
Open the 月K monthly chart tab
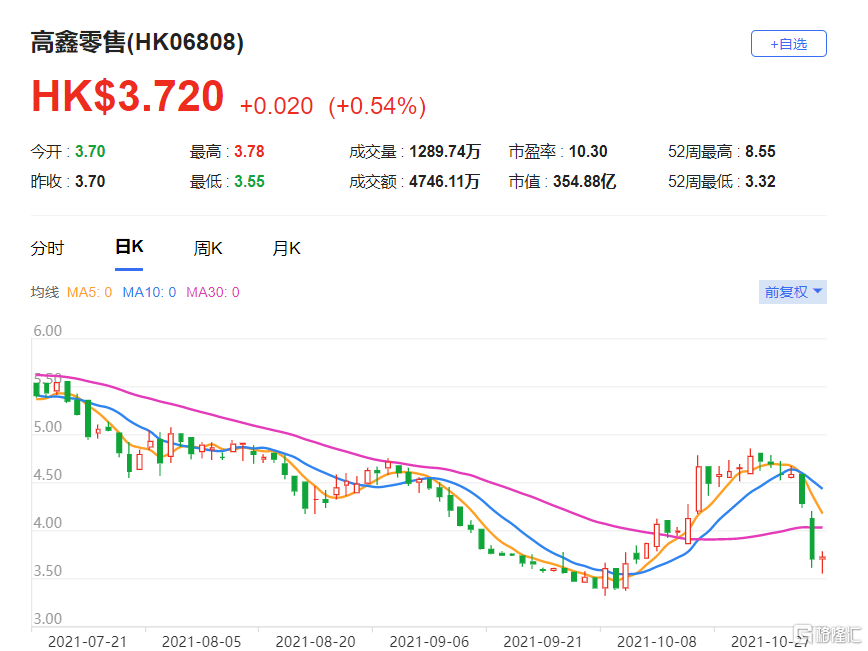[286, 249]
